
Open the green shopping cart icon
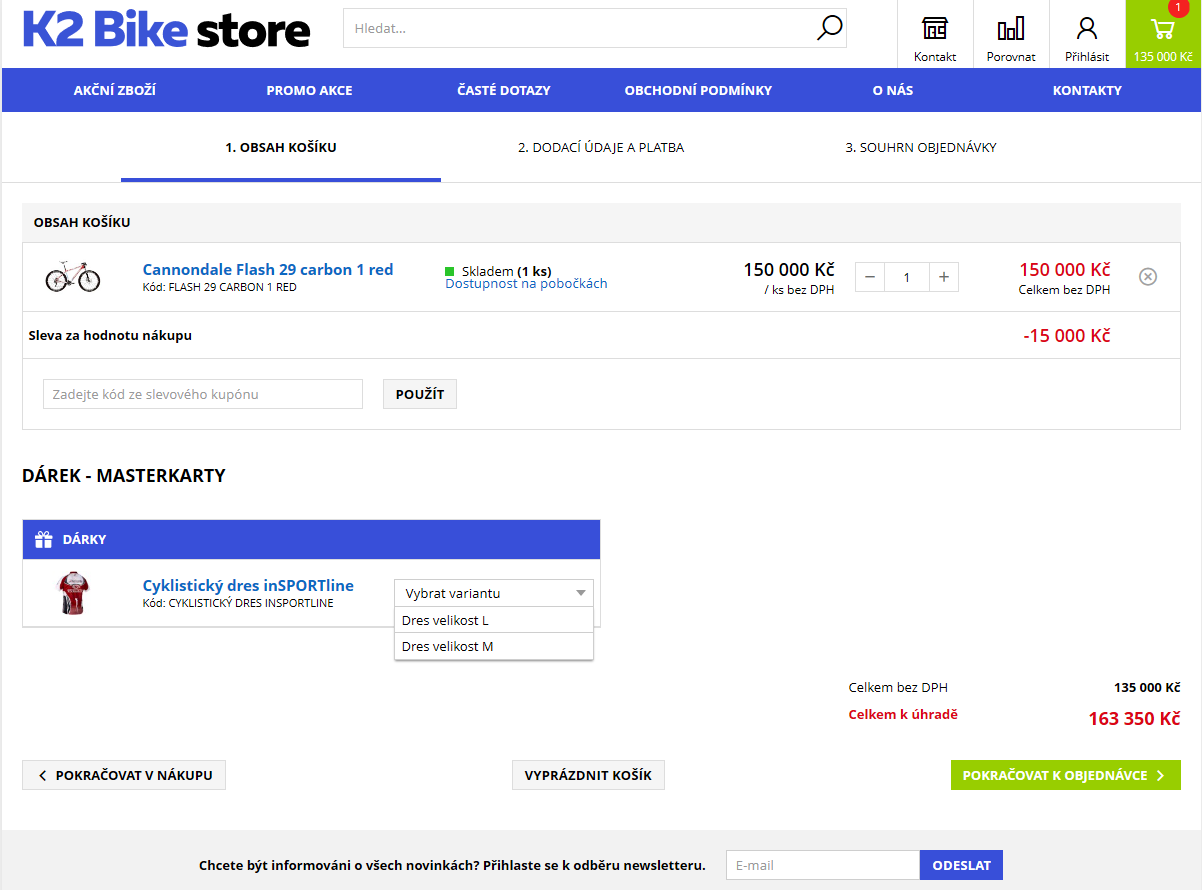coord(1162,30)
